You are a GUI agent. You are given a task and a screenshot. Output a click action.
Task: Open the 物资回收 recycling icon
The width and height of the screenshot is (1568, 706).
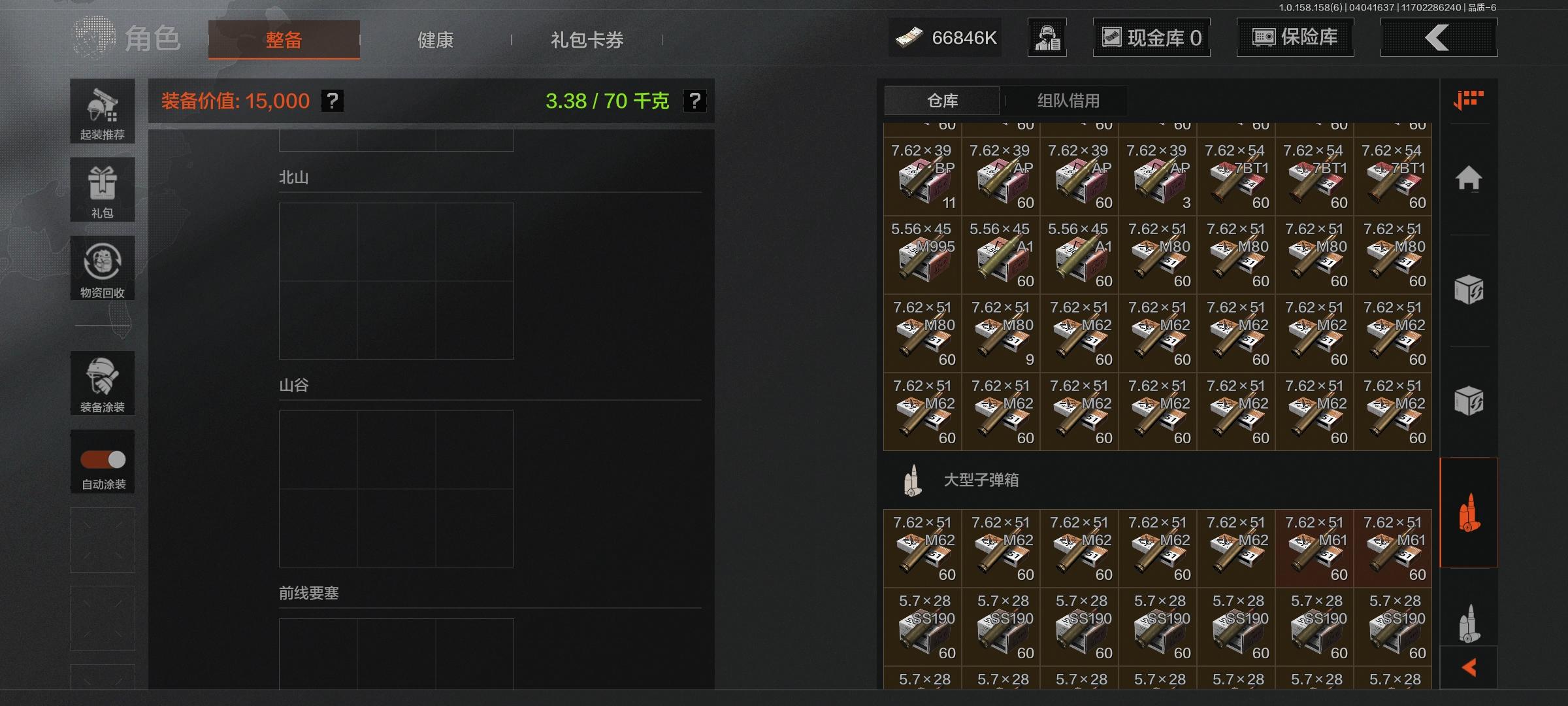click(x=103, y=268)
